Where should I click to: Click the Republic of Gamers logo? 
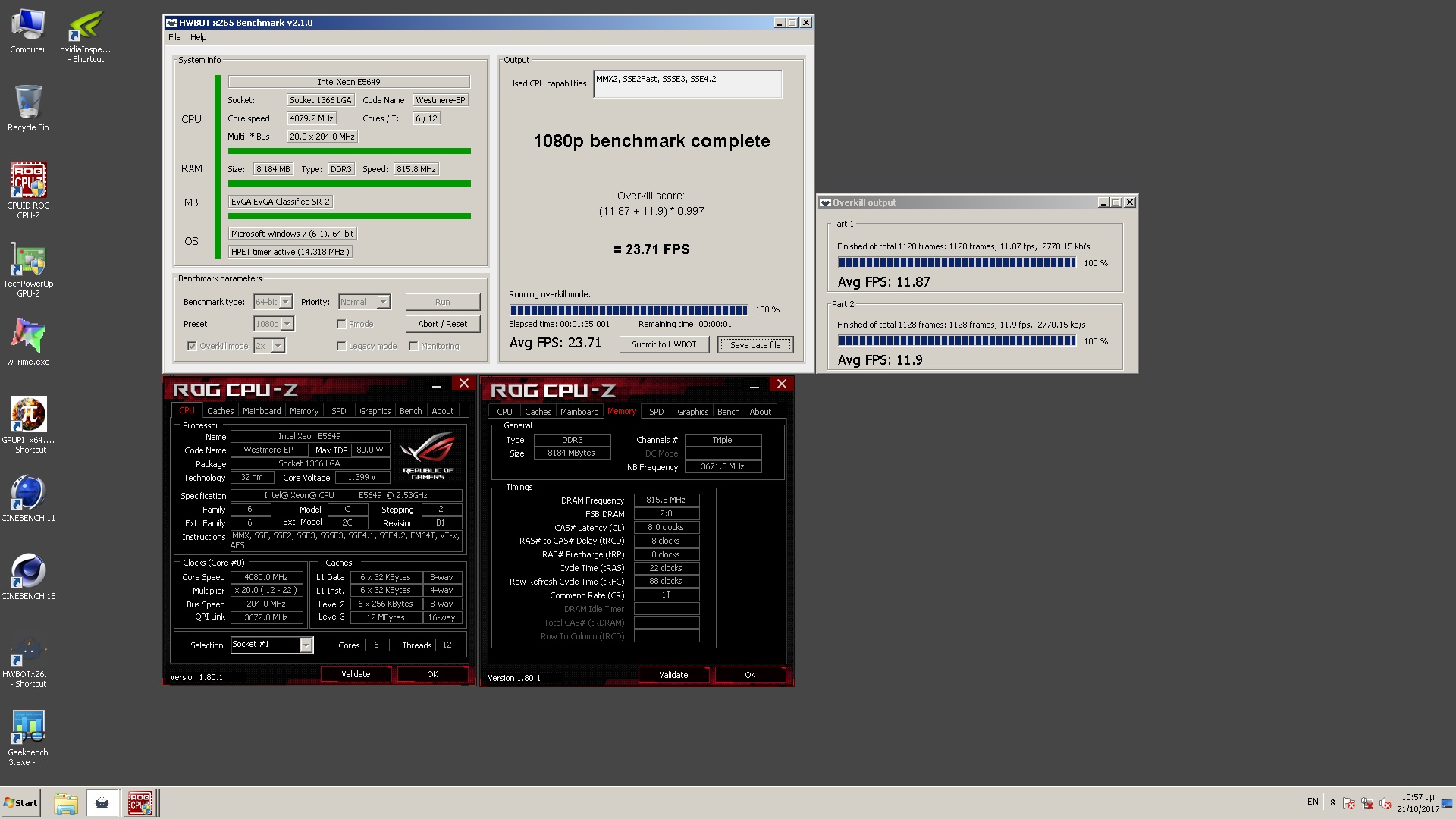click(x=428, y=455)
